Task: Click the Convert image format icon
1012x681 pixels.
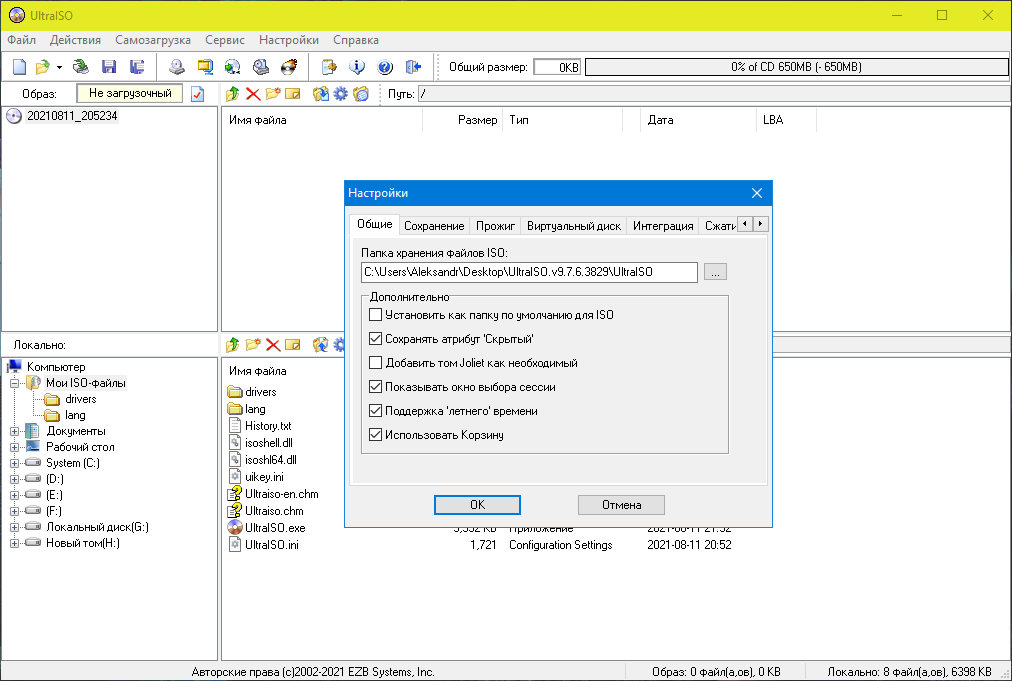Action: (x=205, y=66)
